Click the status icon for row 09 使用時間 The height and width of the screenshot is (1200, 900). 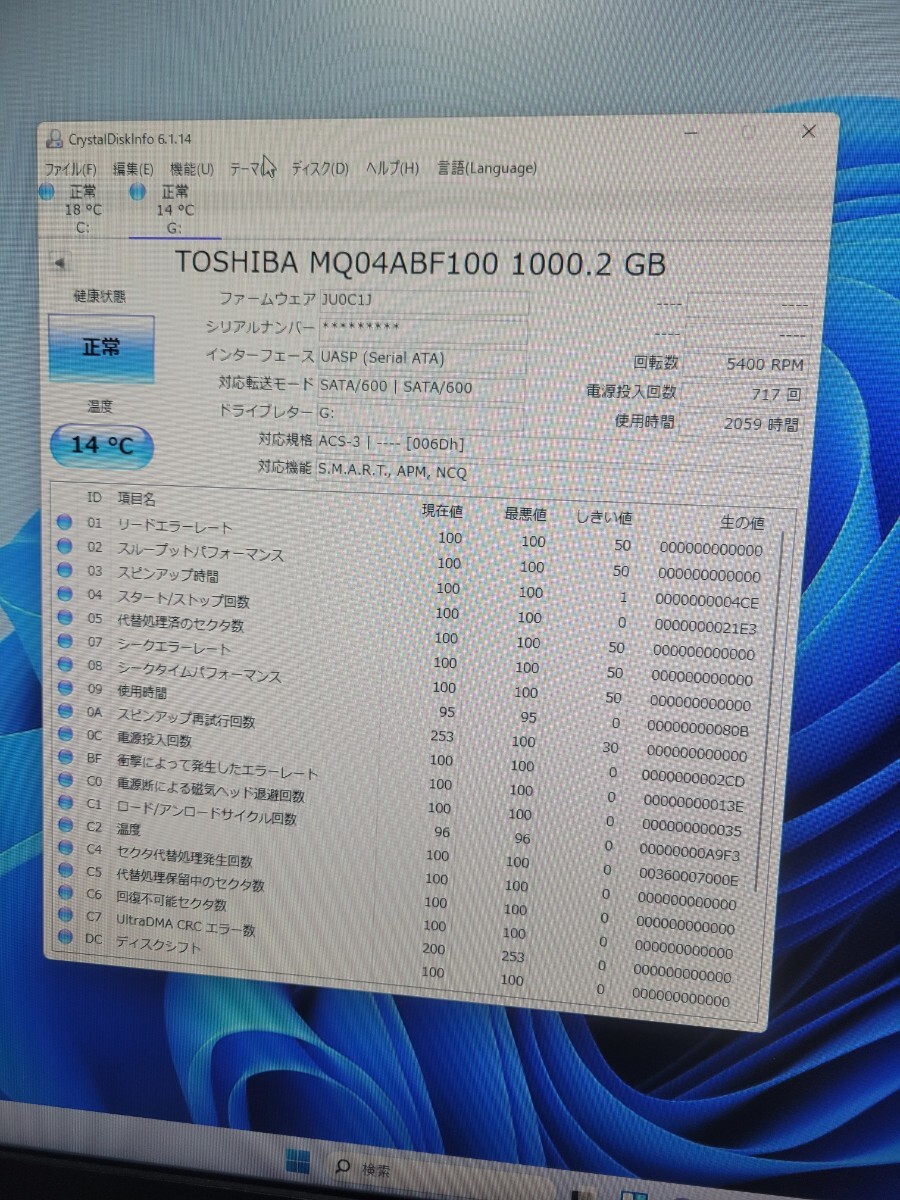[66, 690]
